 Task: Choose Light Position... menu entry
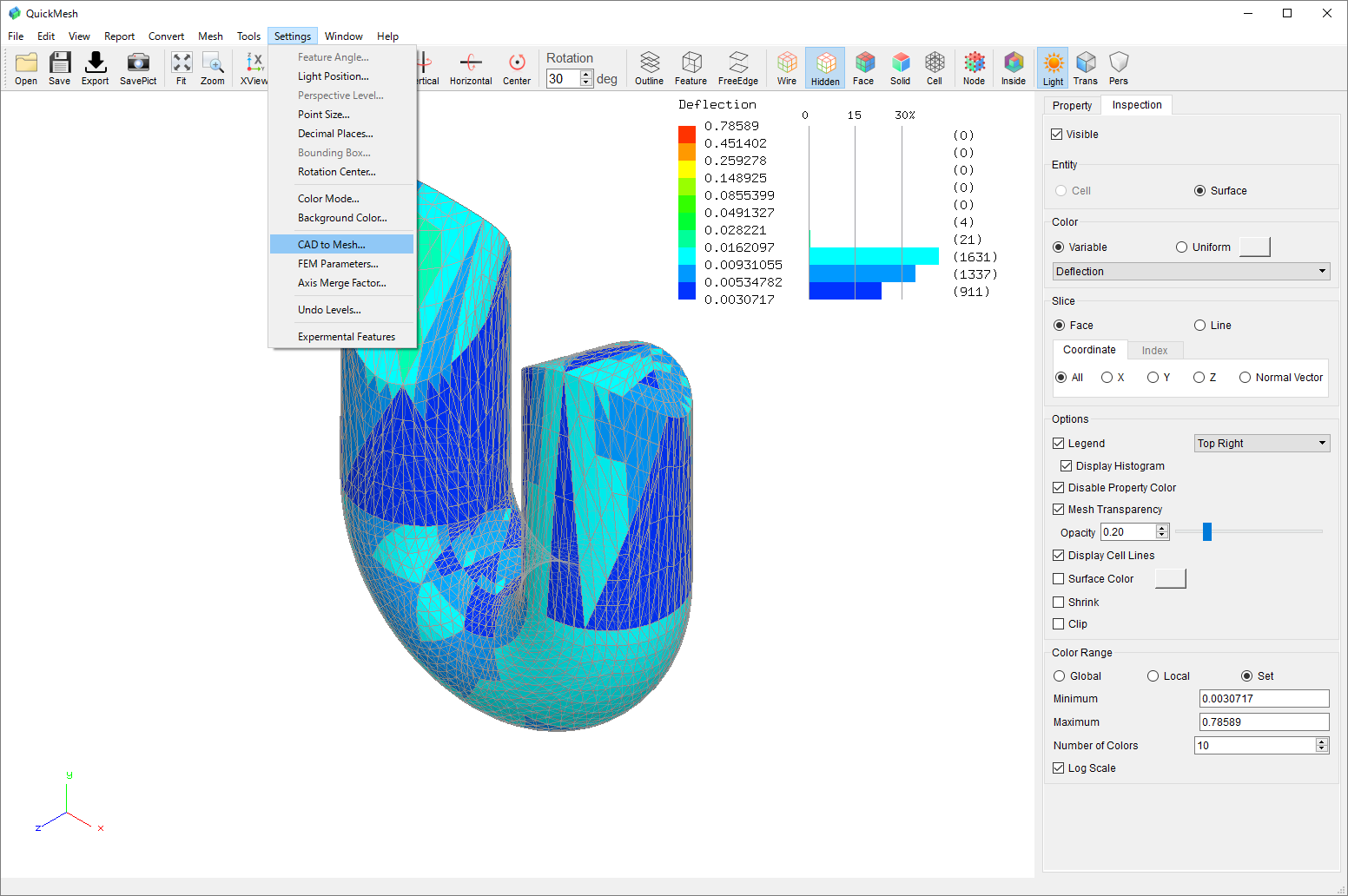click(341, 76)
